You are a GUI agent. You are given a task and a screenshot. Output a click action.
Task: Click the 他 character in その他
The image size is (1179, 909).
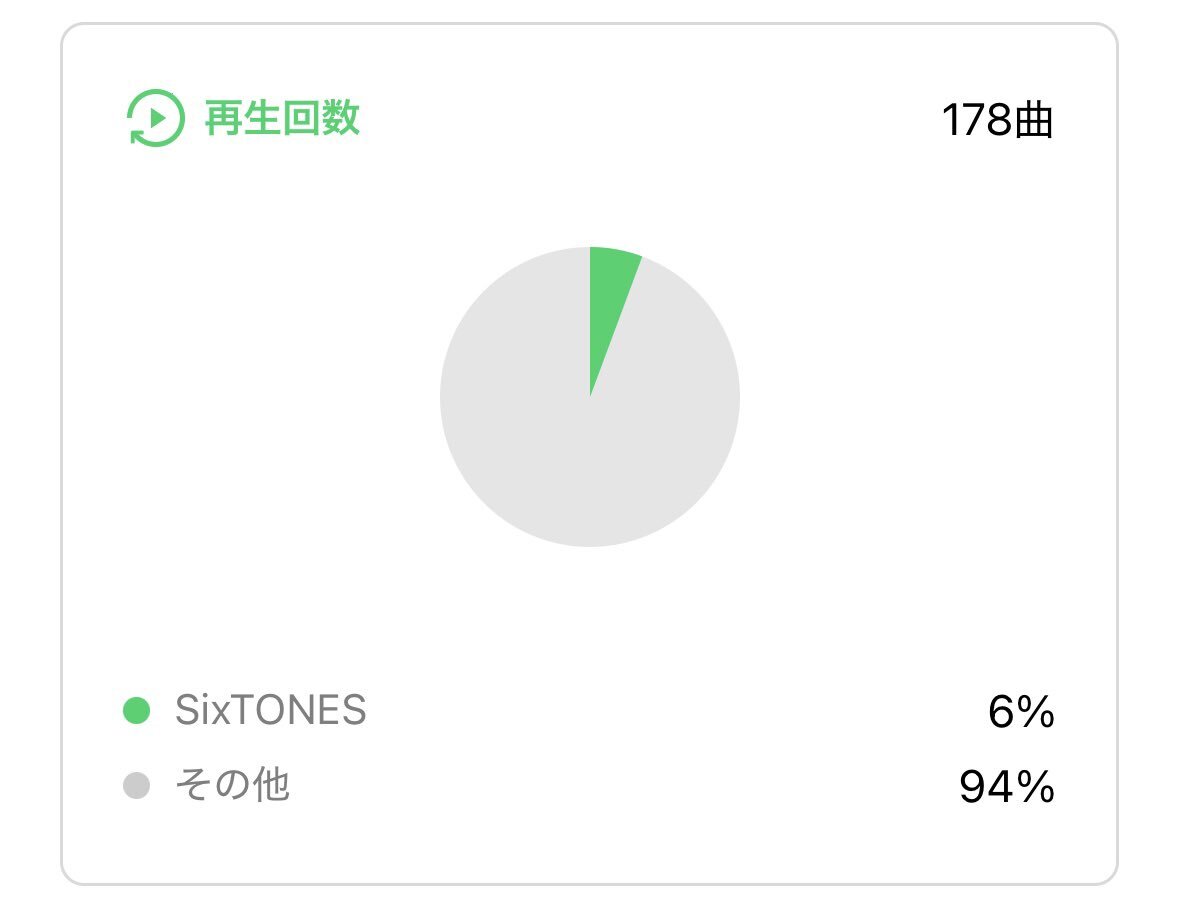click(271, 785)
